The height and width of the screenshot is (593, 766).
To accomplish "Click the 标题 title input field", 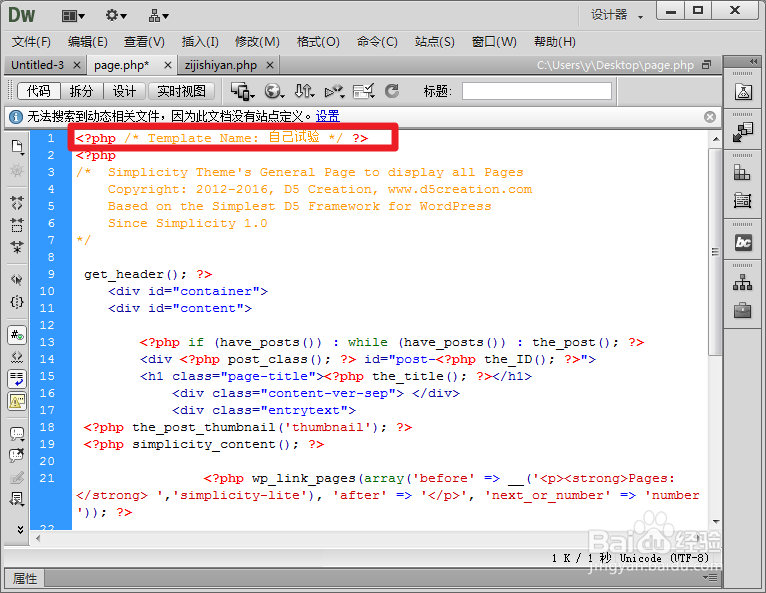I will (536, 91).
